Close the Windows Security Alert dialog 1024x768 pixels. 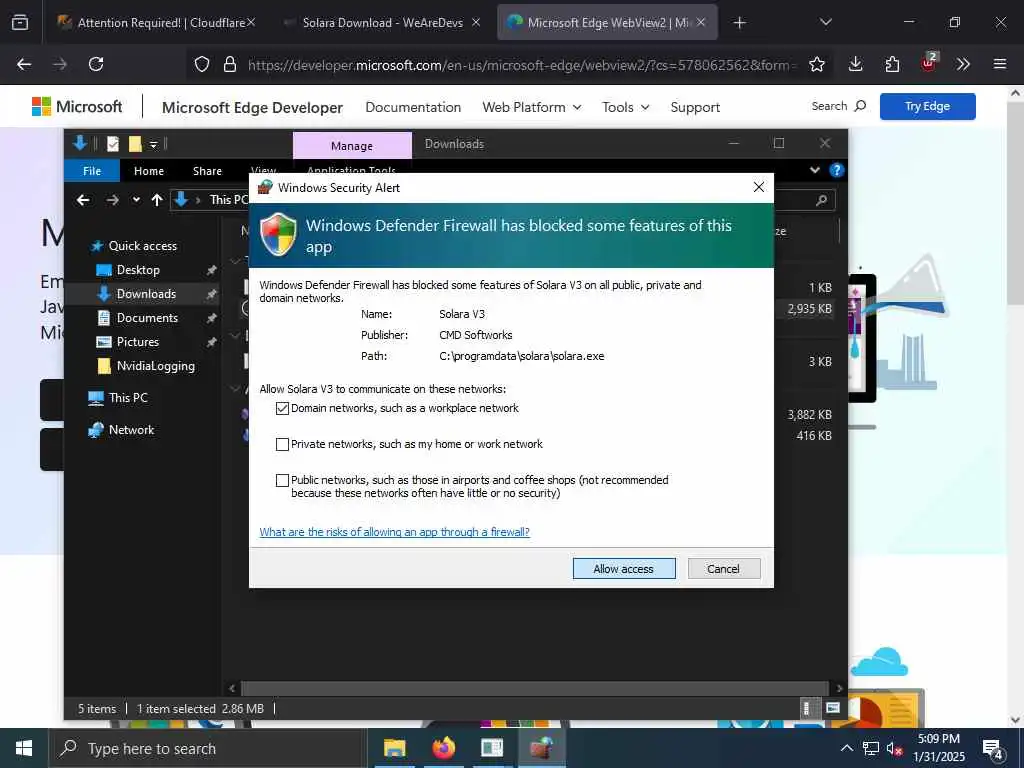point(758,187)
